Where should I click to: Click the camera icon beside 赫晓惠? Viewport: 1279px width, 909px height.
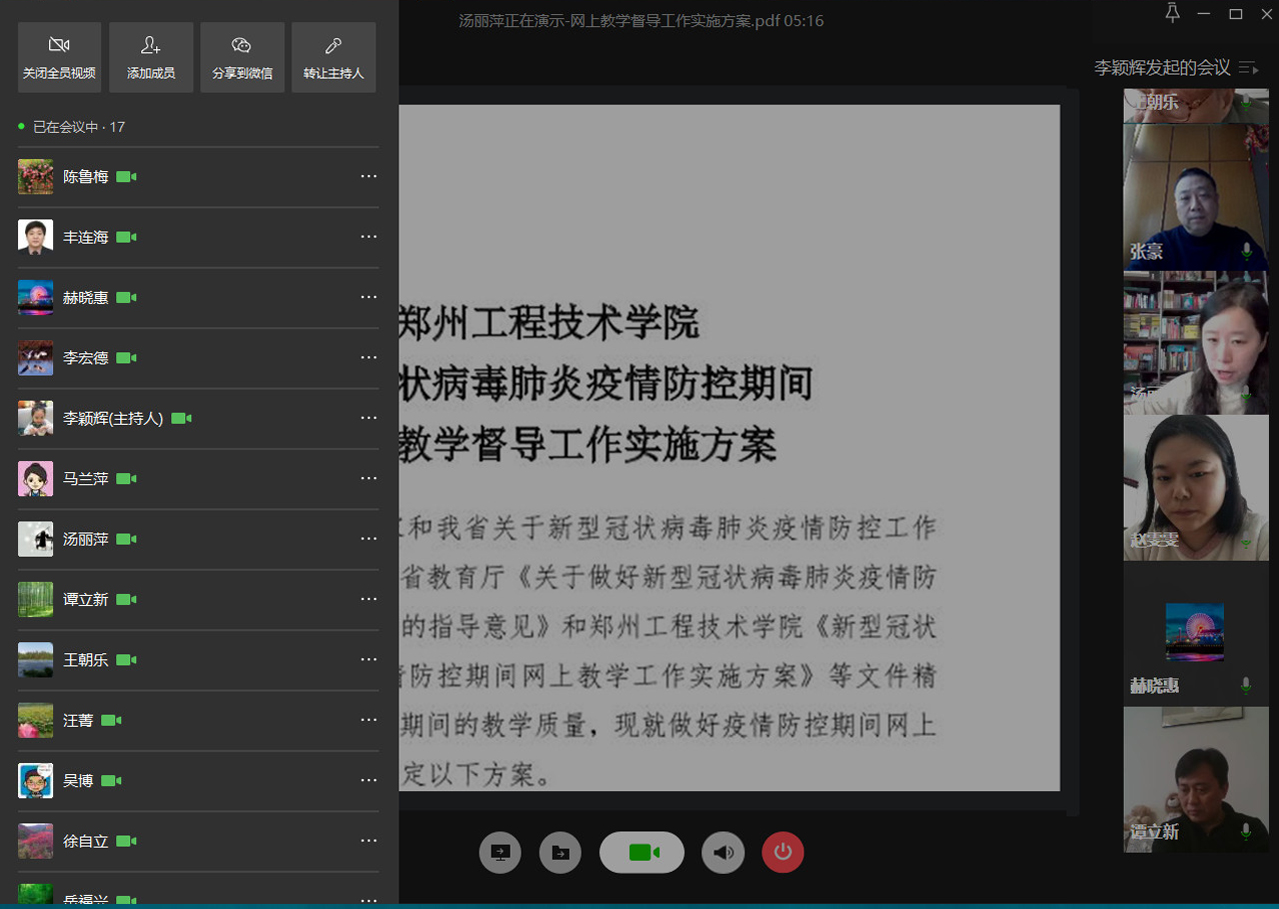pos(126,297)
